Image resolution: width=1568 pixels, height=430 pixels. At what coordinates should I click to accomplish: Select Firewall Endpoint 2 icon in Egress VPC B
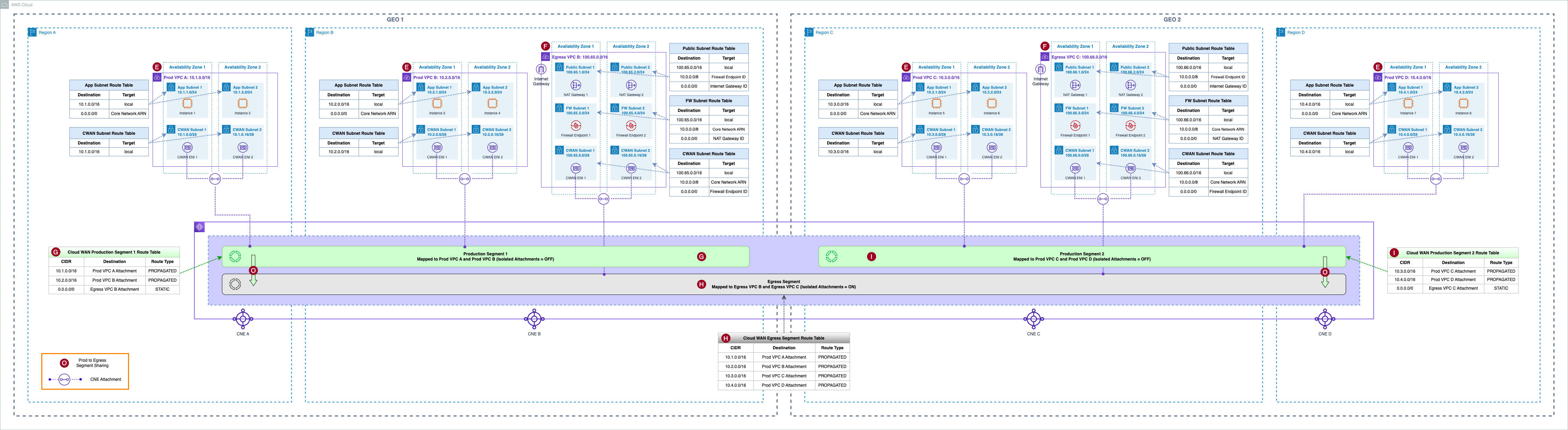point(631,126)
